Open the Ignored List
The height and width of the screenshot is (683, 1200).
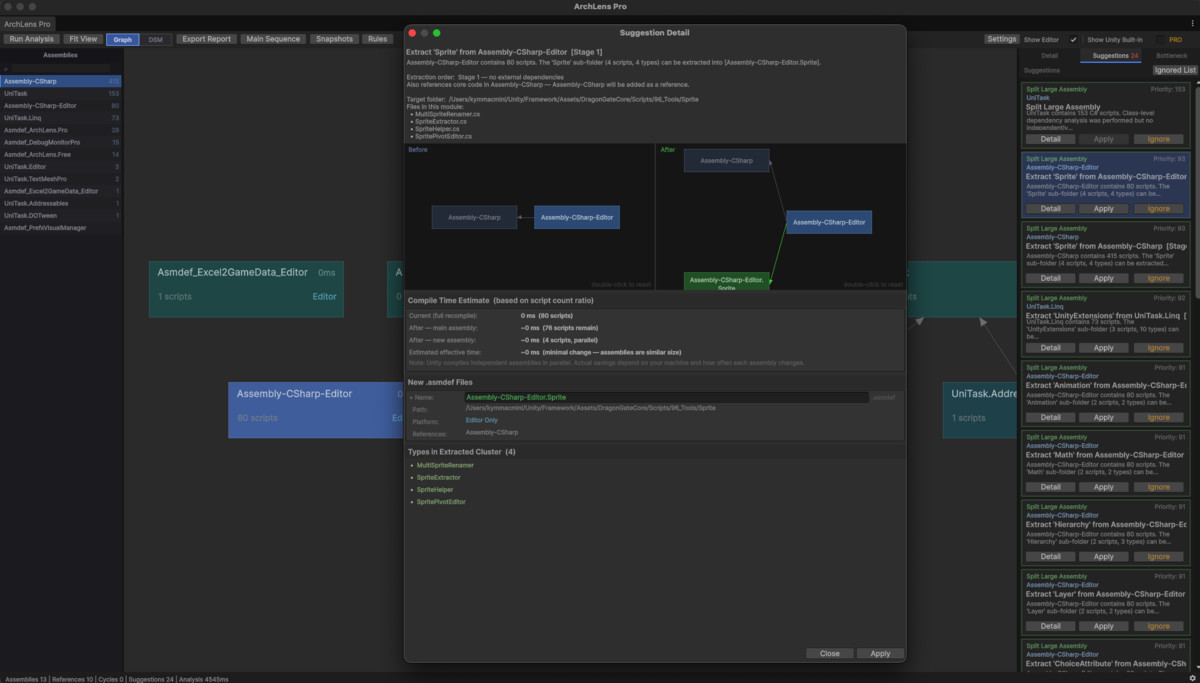(x=1175, y=71)
